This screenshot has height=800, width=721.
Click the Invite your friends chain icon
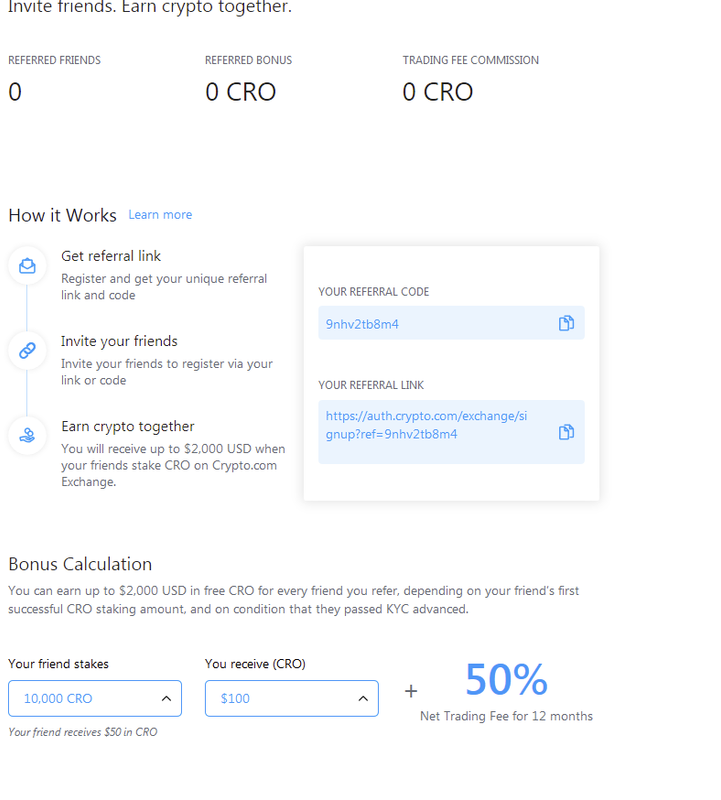[x=27, y=350]
